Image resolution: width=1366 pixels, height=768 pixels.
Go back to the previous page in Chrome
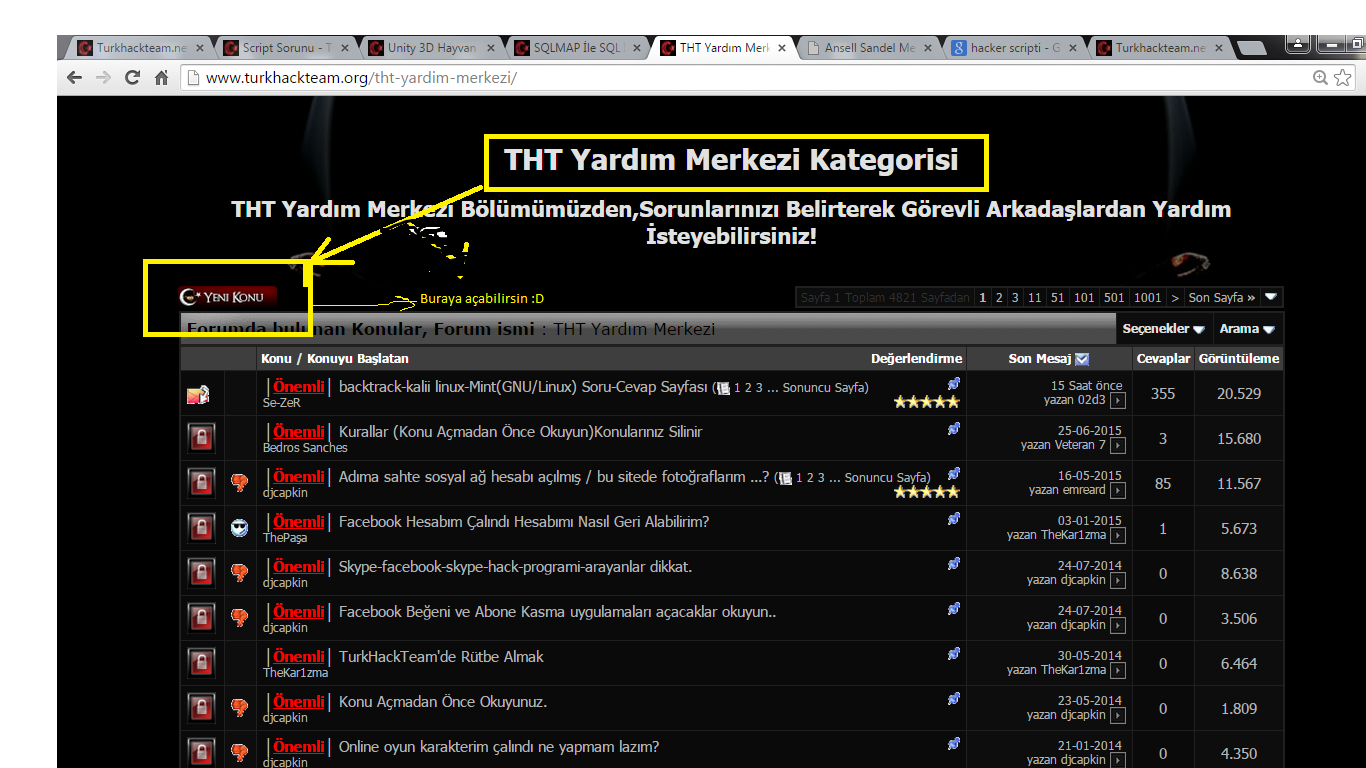tap(75, 78)
